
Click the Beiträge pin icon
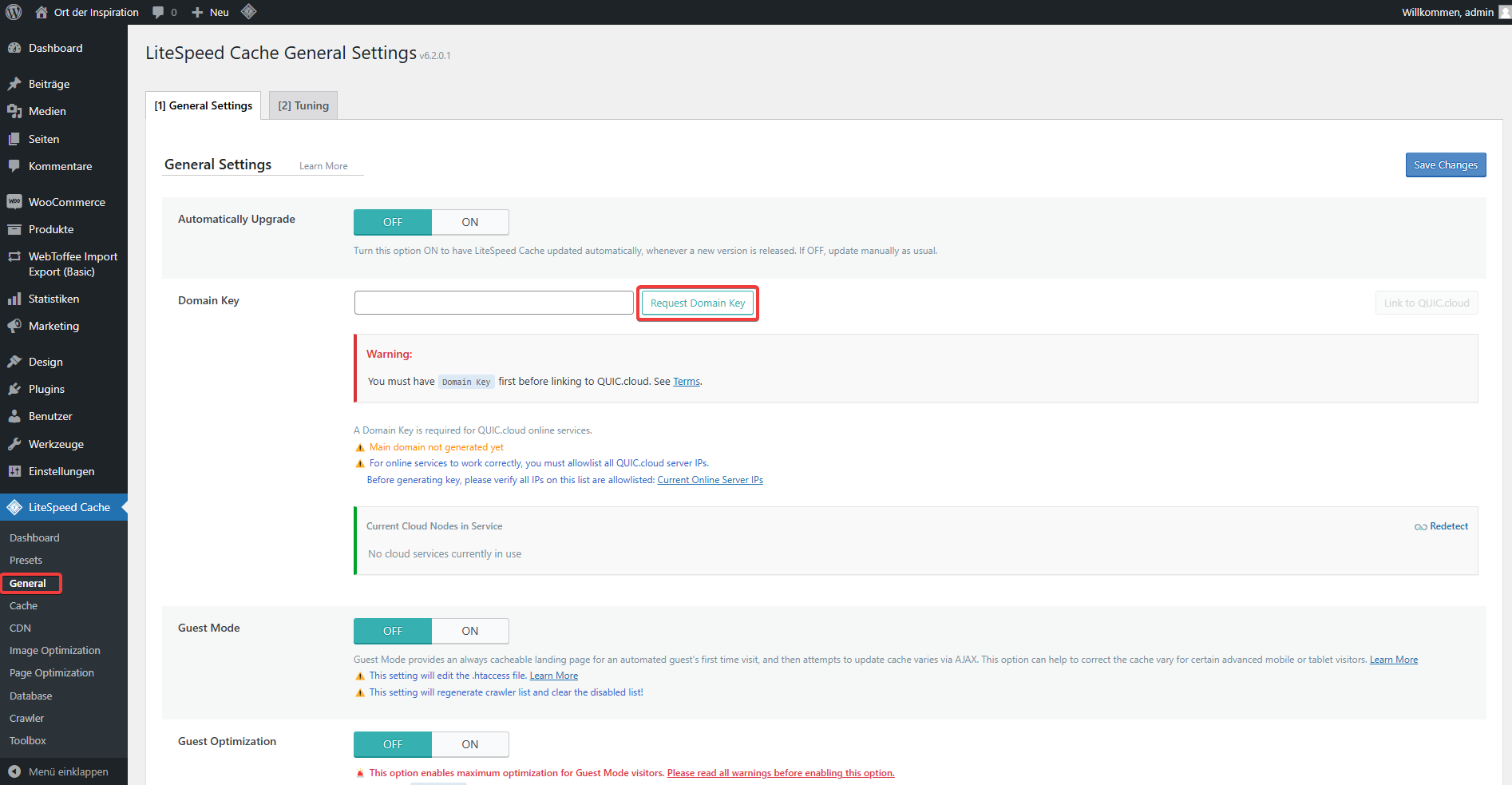click(14, 84)
